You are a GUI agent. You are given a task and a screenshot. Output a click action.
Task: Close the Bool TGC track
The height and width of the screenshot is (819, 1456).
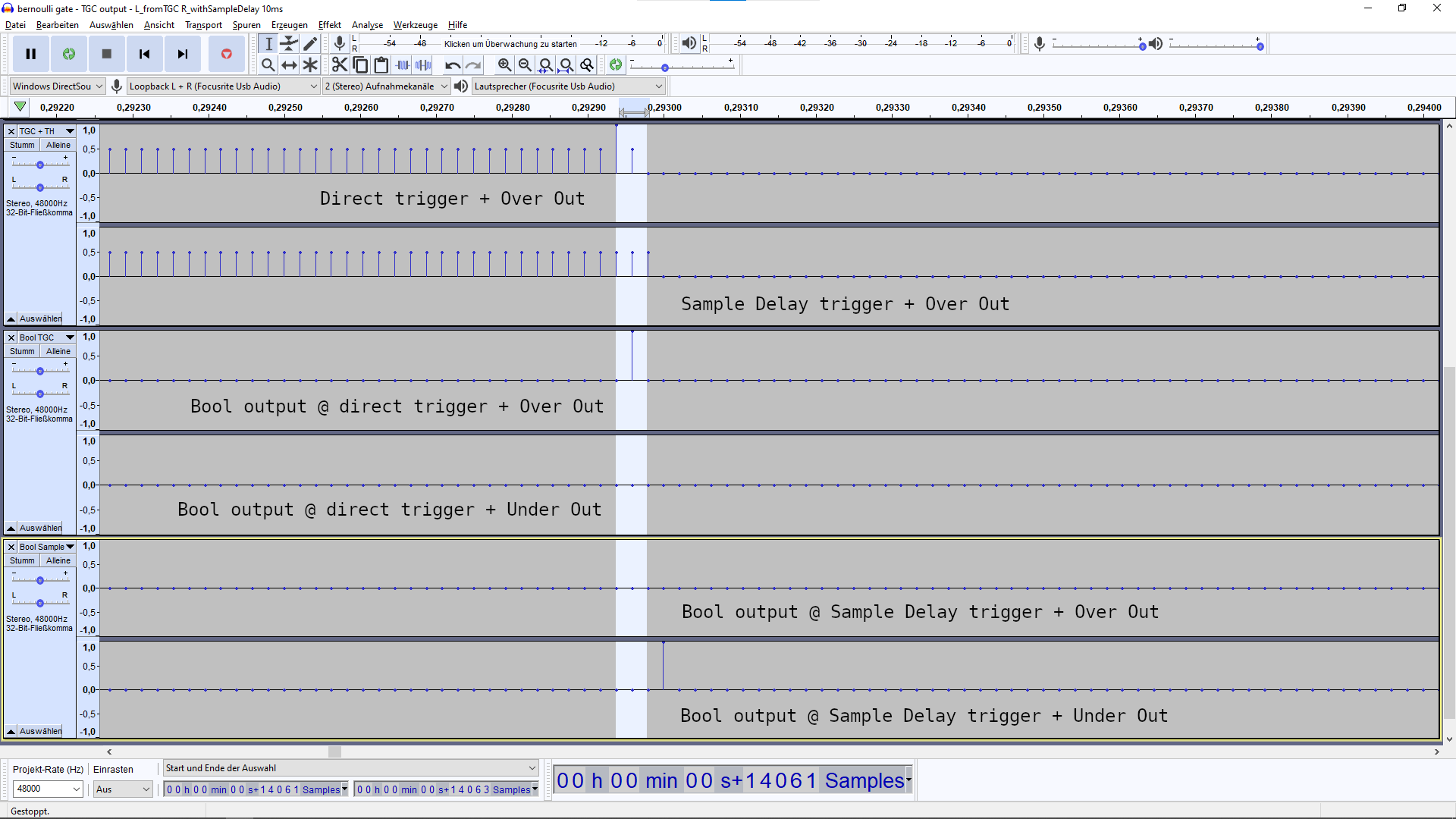click(x=11, y=337)
